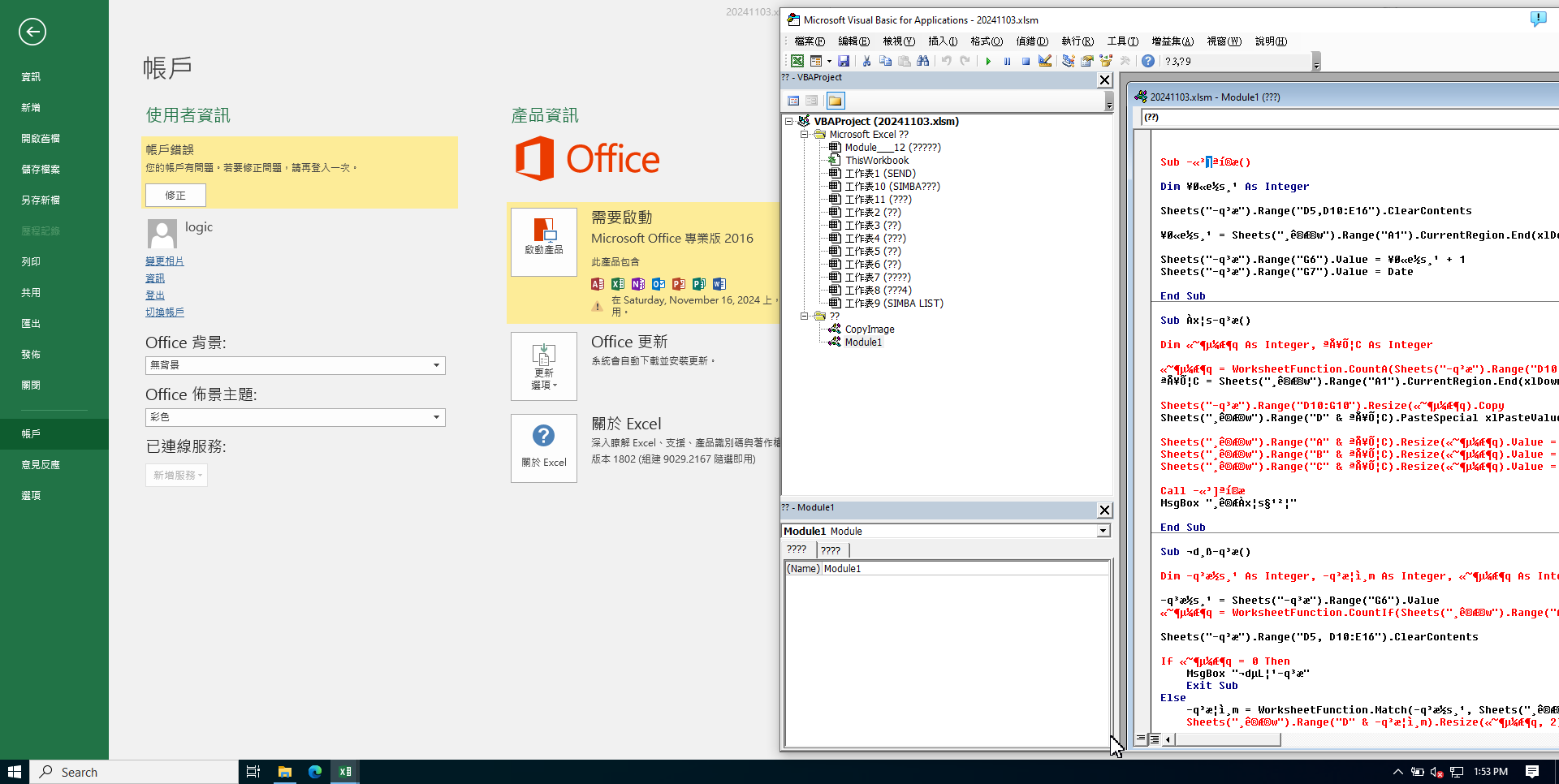The width and height of the screenshot is (1559, 784).
Task: Toggle Design Mode in the VBA toolbar
Action: pos(1045,61)
